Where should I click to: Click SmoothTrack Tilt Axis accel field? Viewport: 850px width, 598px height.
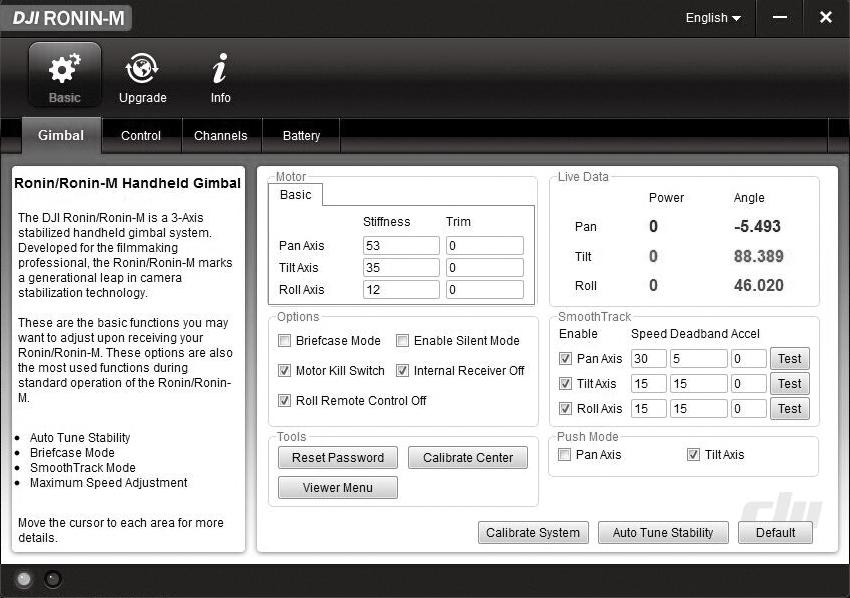tap(749, 383)
